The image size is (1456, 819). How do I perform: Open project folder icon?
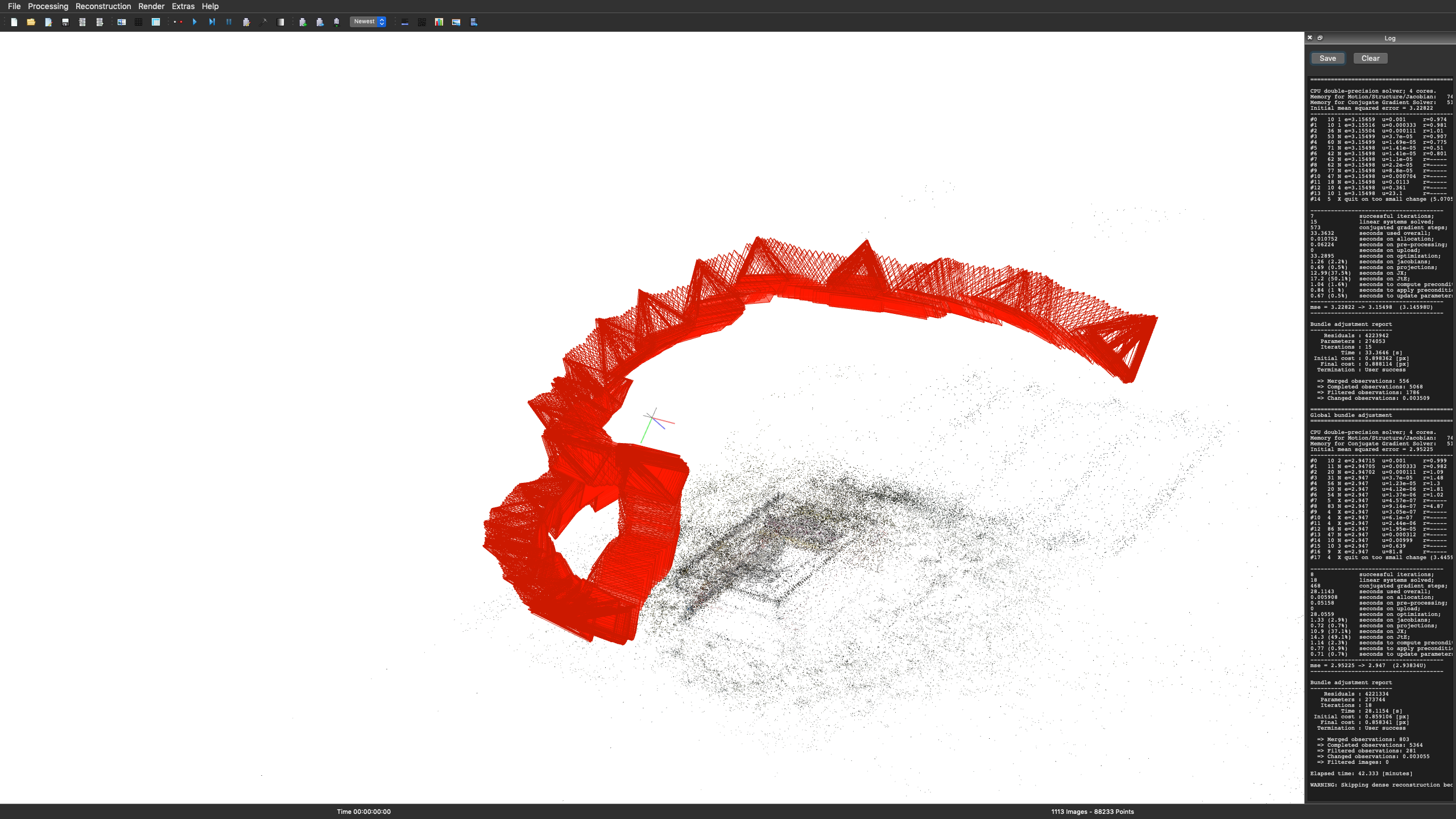(31, 22)
